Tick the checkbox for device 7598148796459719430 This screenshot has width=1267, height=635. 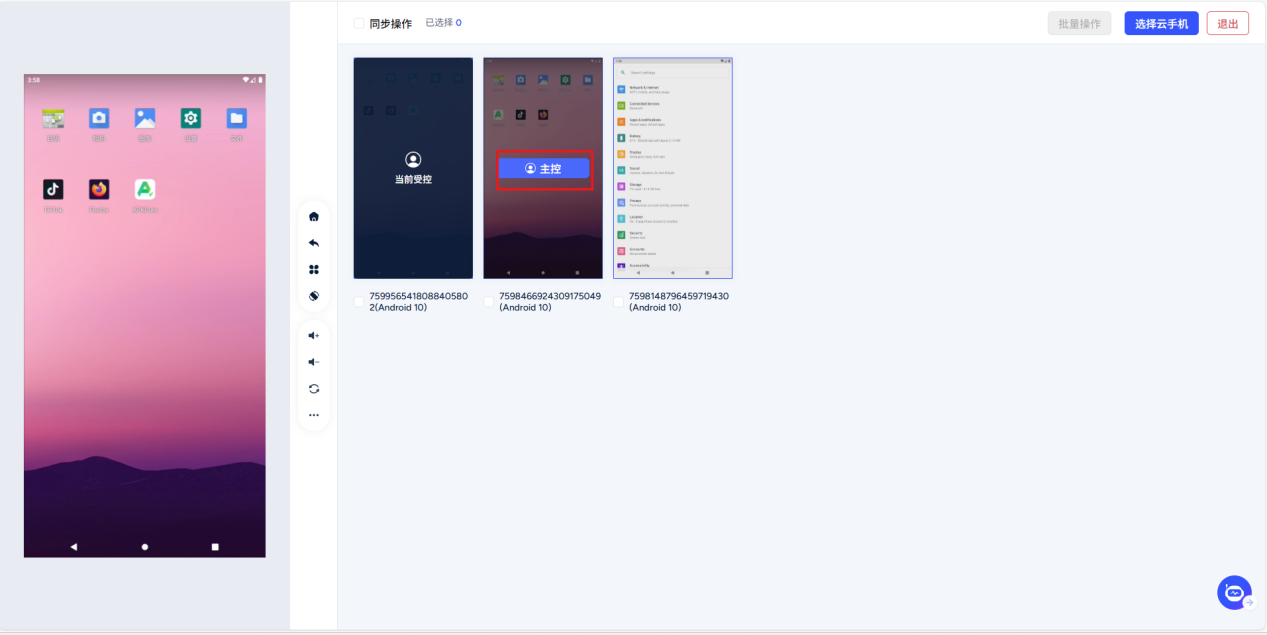(x=619, y=302)
